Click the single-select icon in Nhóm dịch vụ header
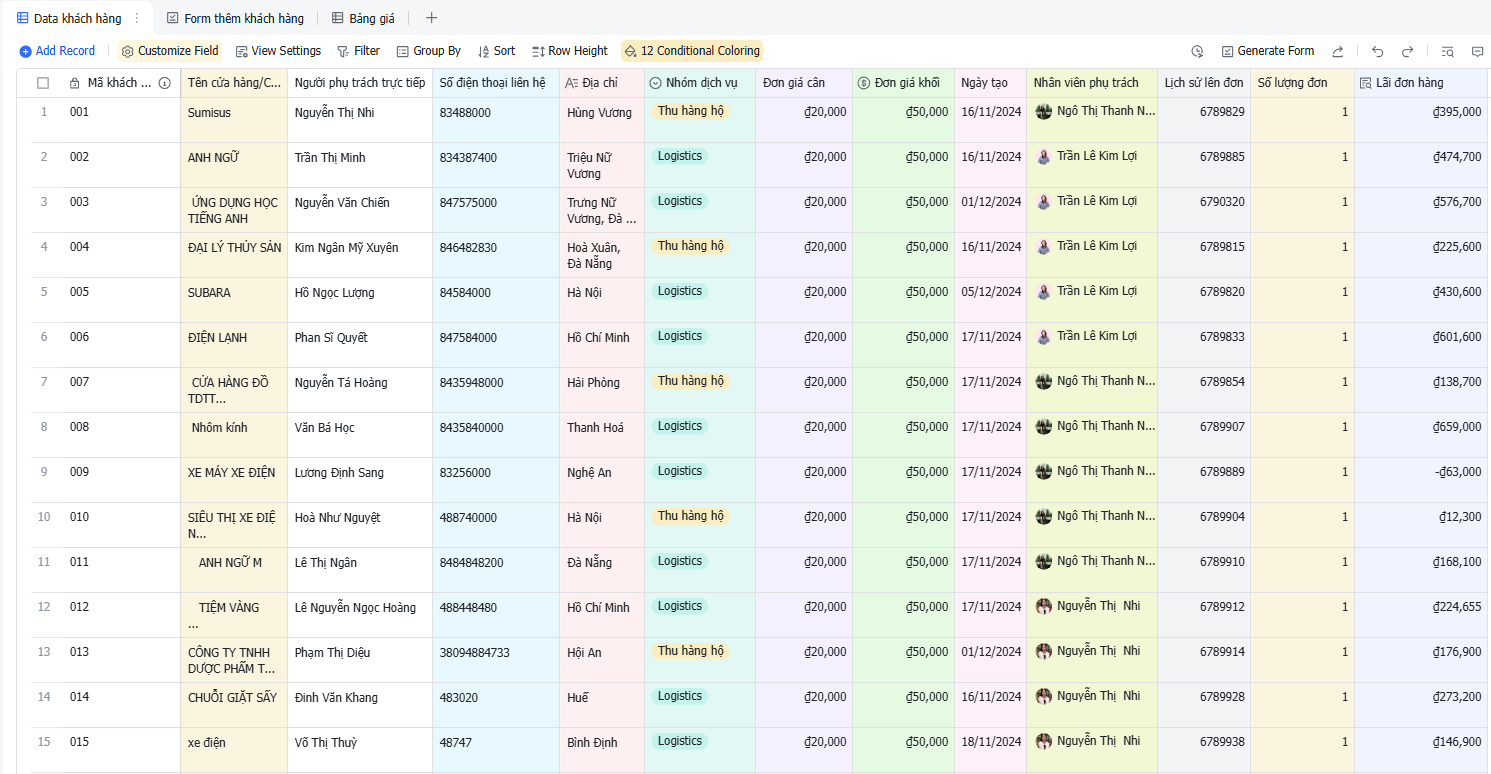This screenshot has width=1491, height=774. 656,83
